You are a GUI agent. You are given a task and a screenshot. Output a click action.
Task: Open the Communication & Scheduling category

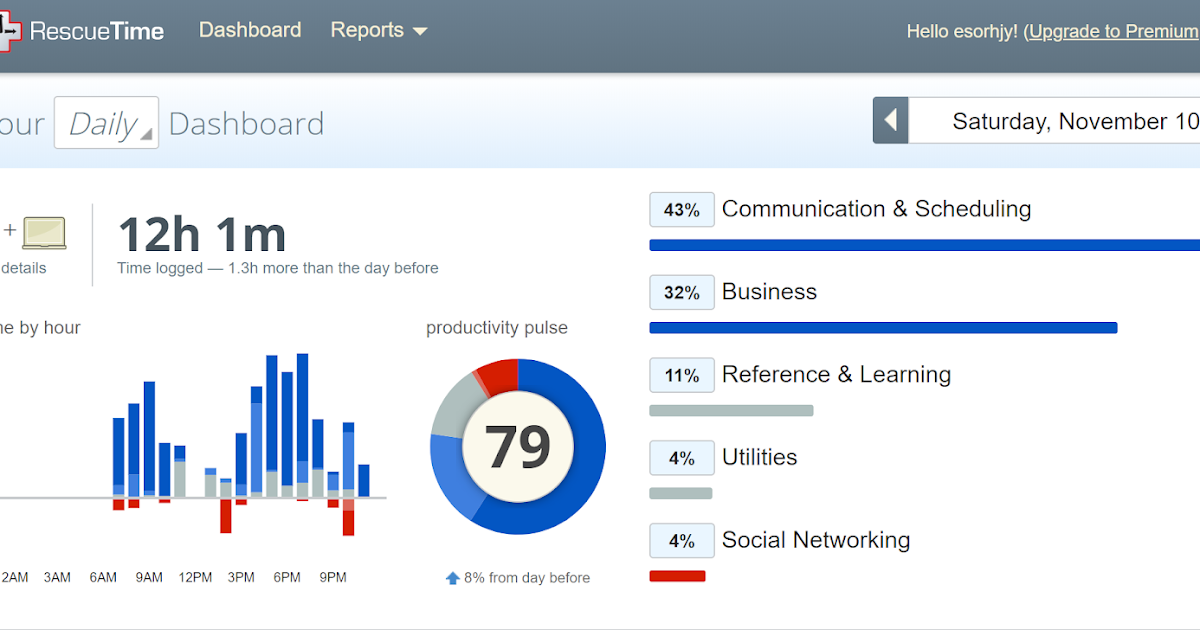(876, 209)
